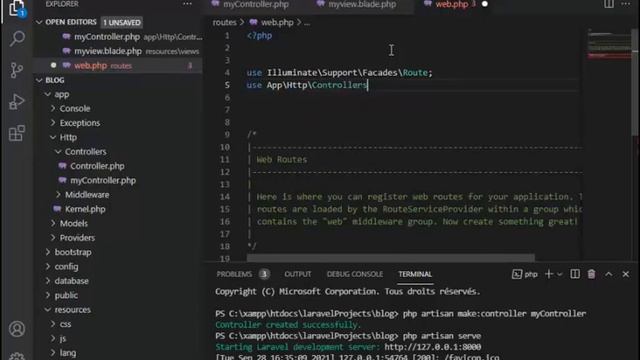Viewport: 640px width, 360px height.
Task: Open Run and Debug view icon
Action: pos(17,102)
